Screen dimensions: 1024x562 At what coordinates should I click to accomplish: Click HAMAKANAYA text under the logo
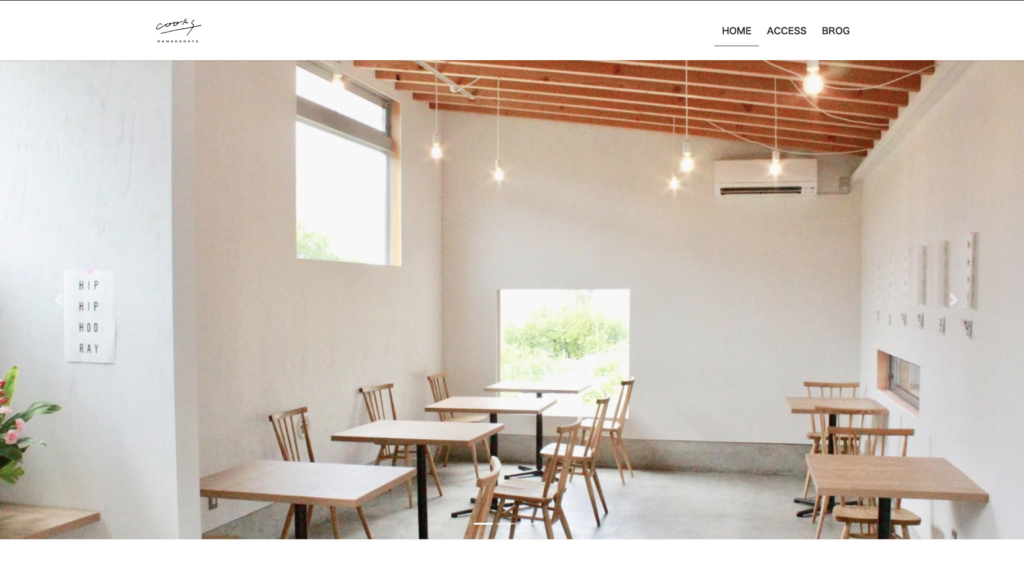click(x=178, y=41)
